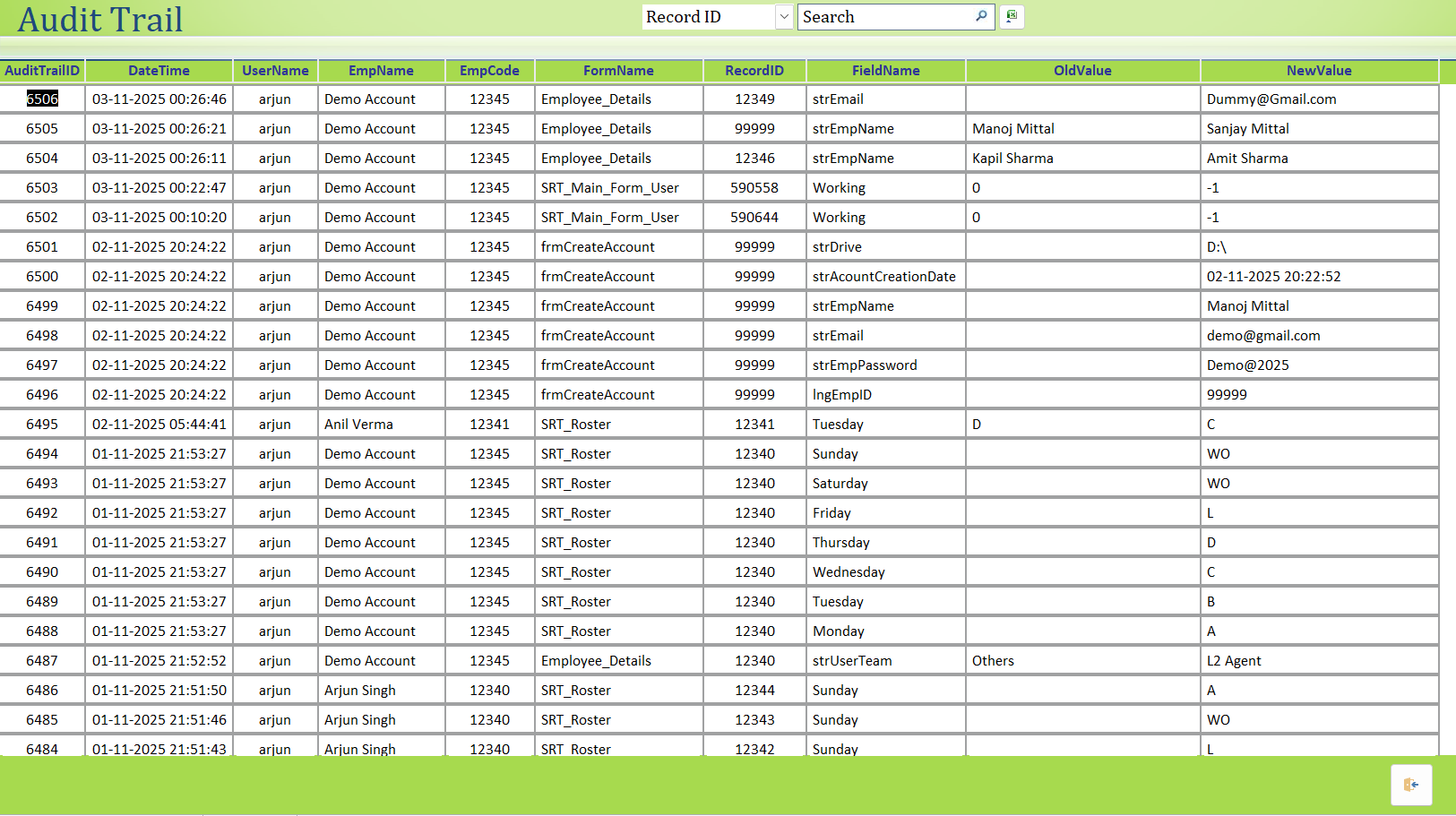Image resolution: width=1456 pixels, height=816 pixels.
Task: Click the RecordID column header
Action: pyautogui.click(x=754, y=71)
